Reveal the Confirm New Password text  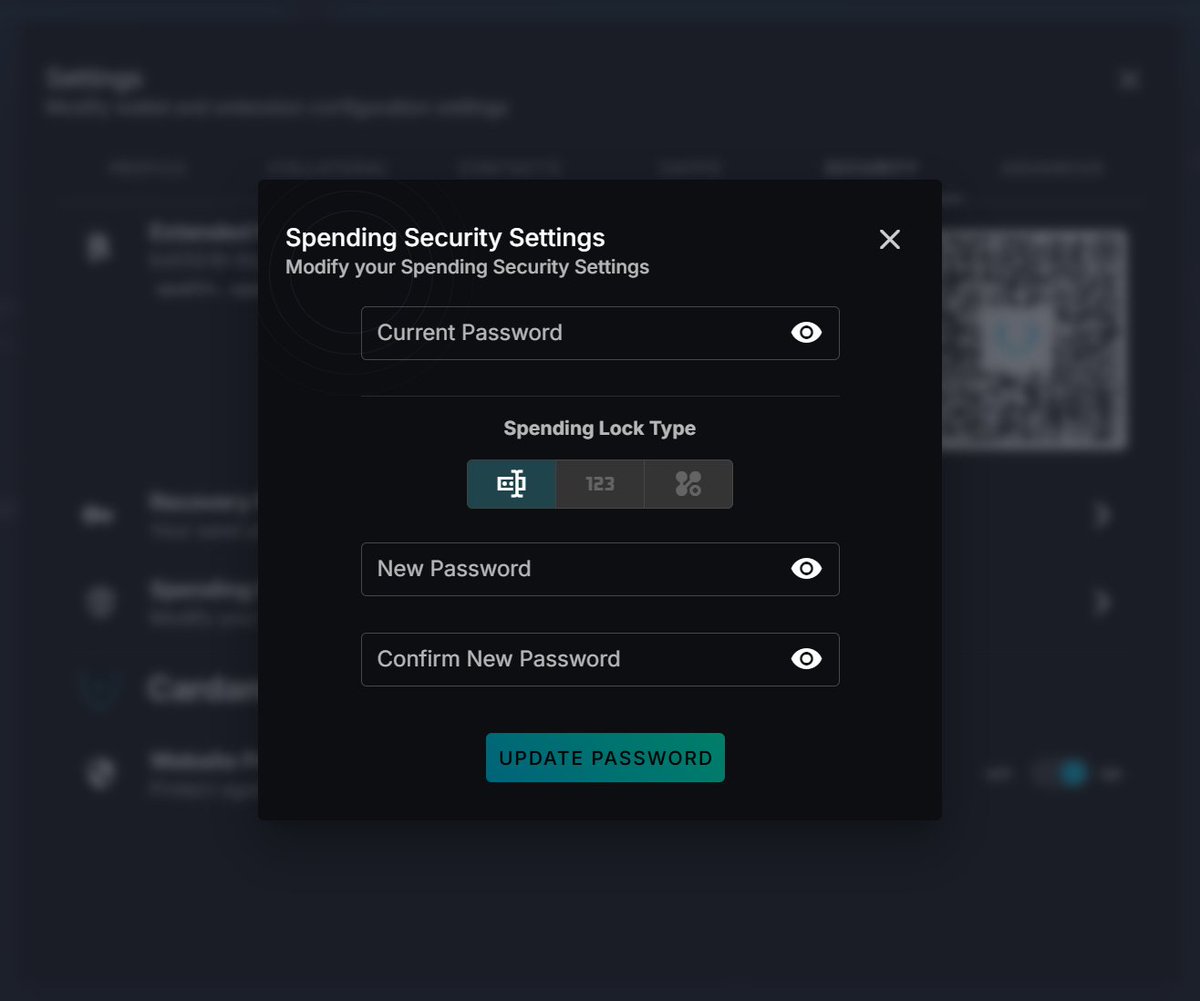click(806, 659)
